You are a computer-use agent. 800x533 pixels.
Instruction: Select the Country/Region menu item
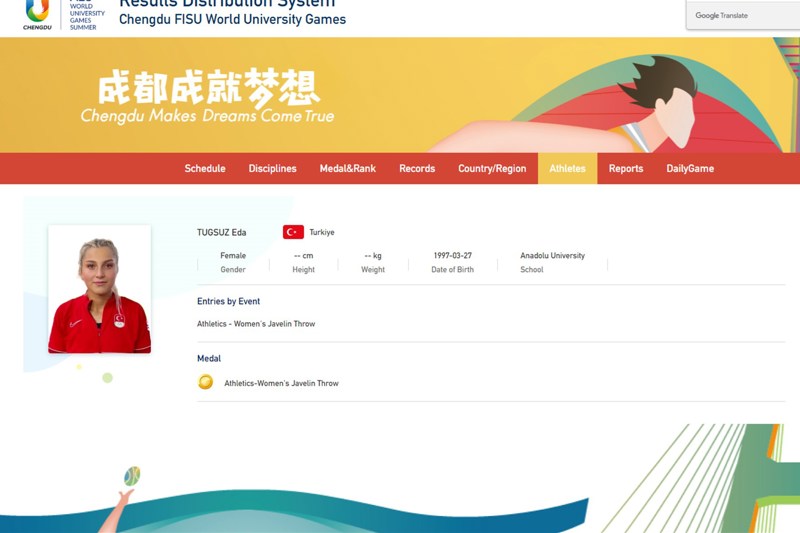click(492, 169)
